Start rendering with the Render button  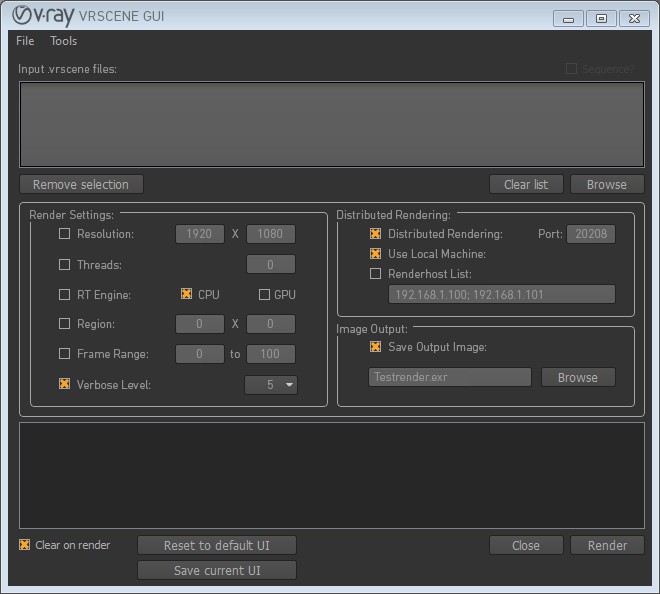(x=607, y=546)
